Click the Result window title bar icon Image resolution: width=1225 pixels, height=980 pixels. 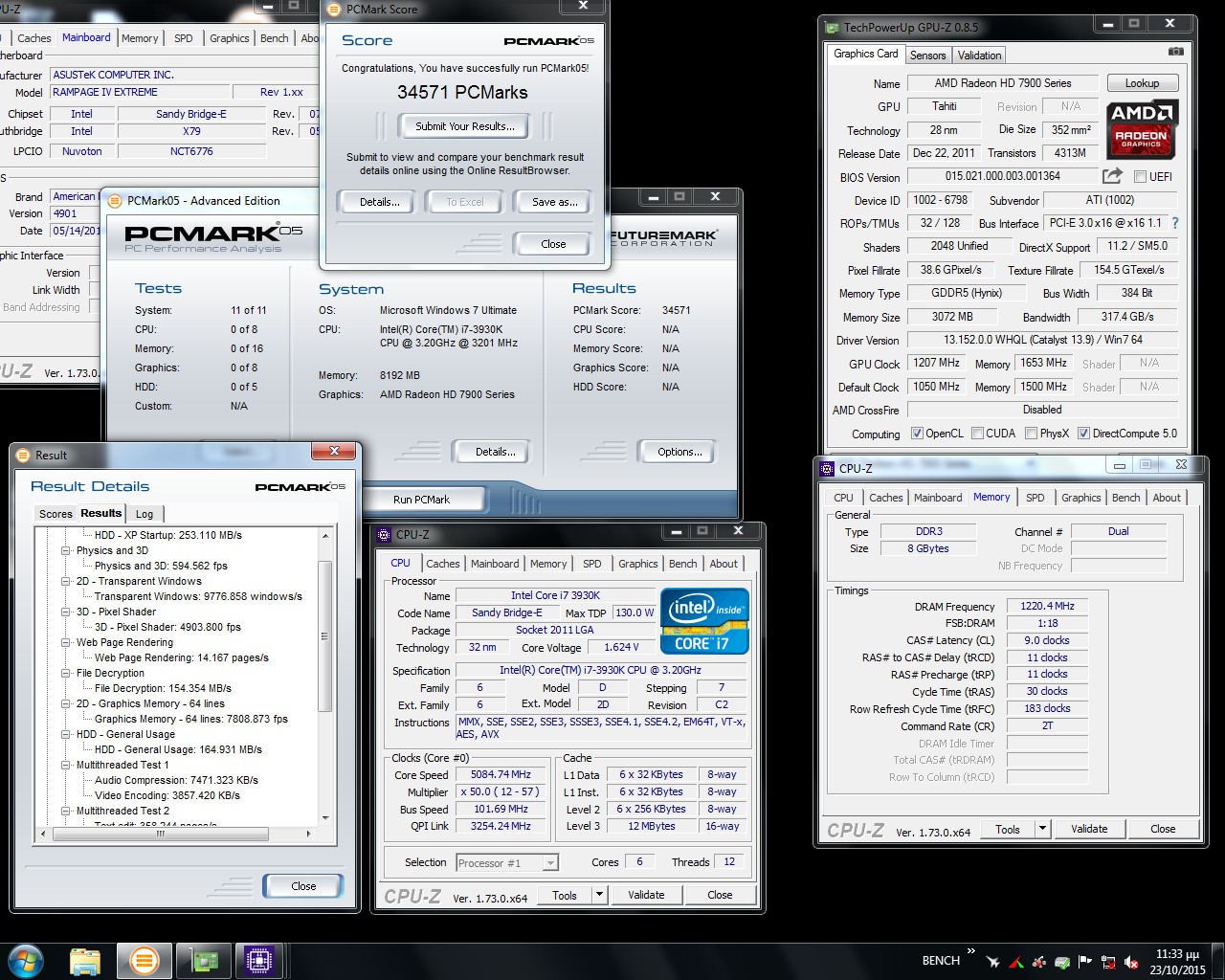(24, 456)
